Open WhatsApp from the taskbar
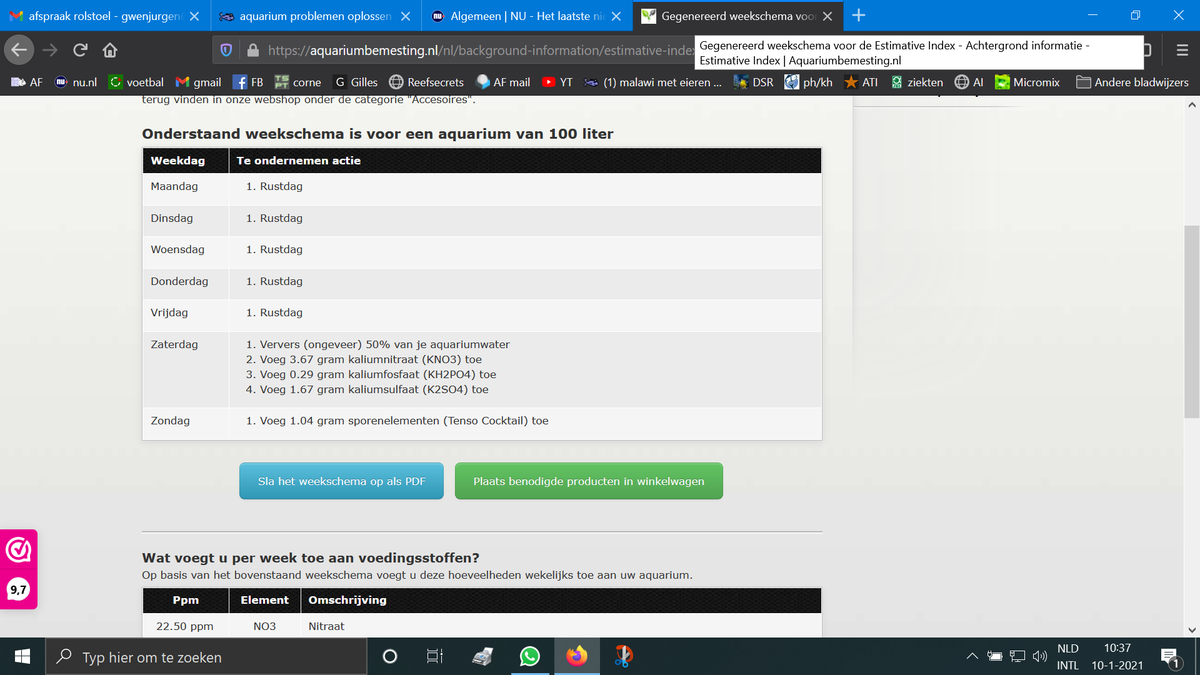 pyautogui.click(x=530, y=657)
